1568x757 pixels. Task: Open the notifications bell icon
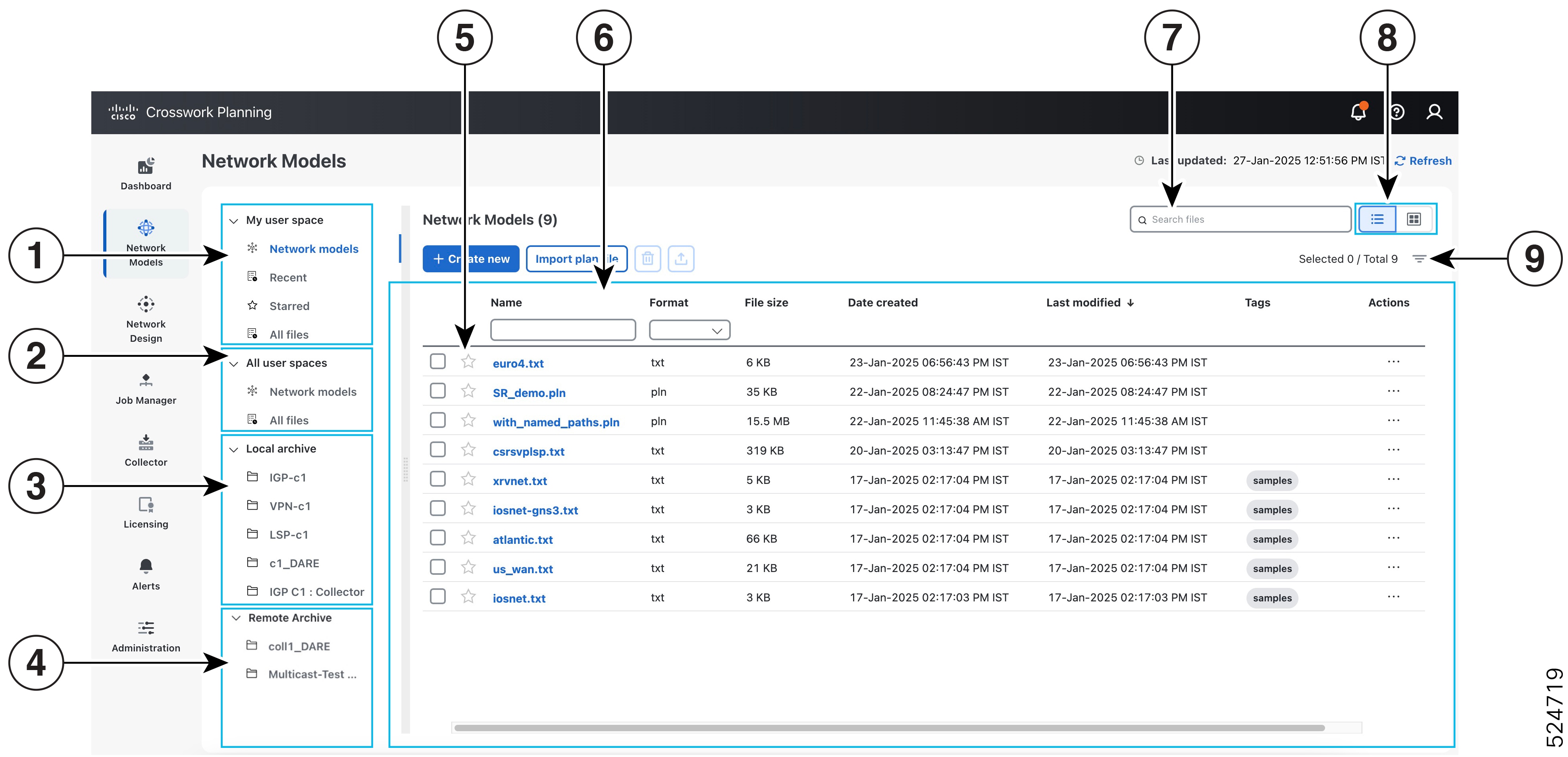click(1359, 112)
